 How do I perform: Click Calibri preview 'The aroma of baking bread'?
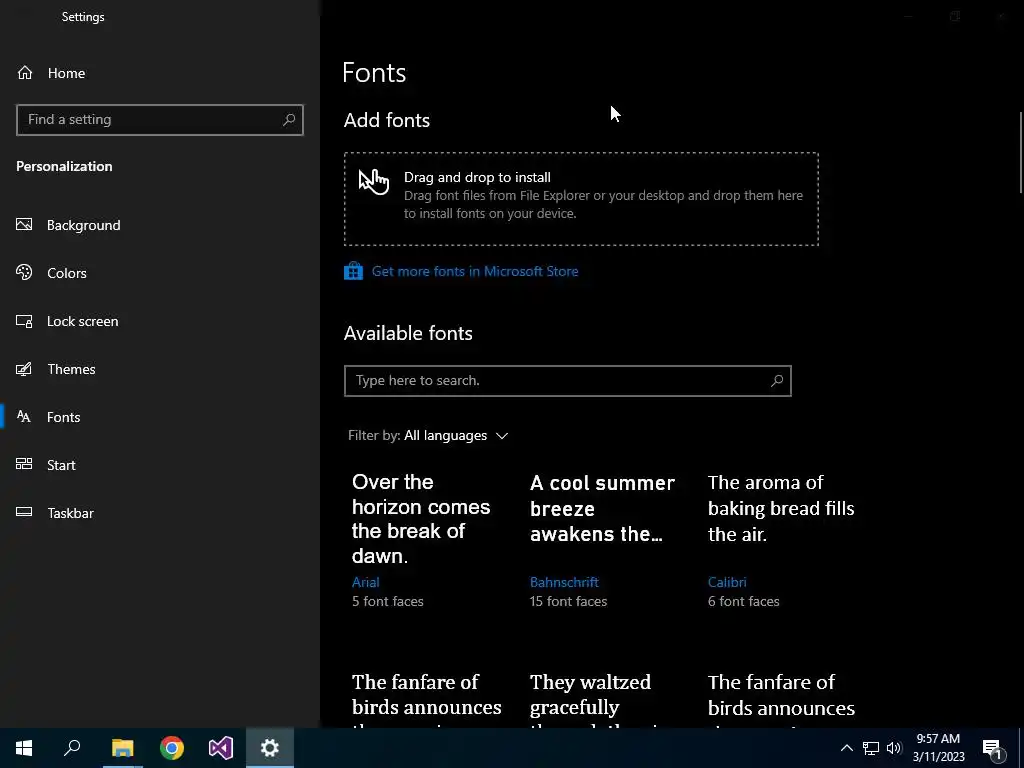(x=781, y=509)
